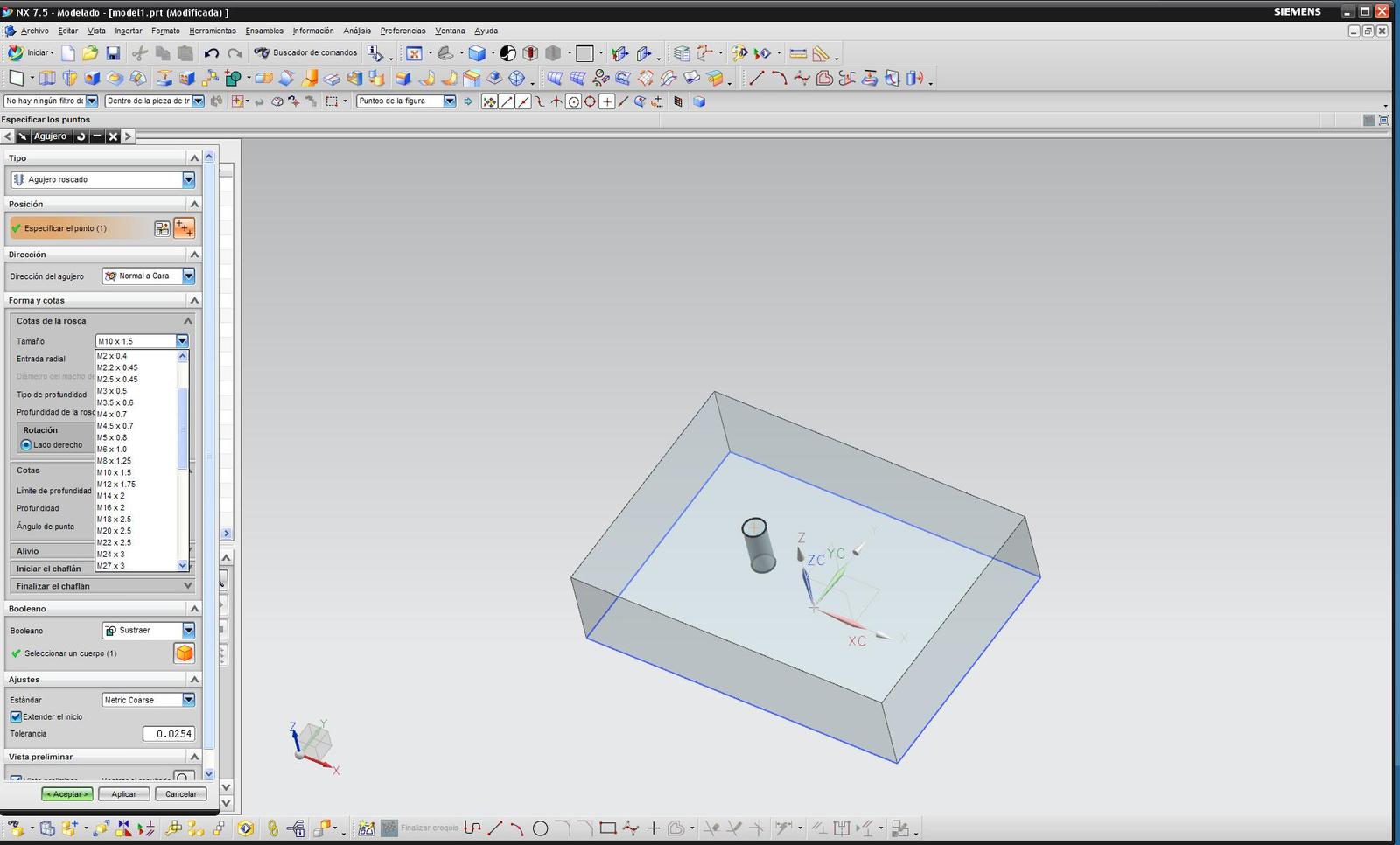
Task: Click the Profile tool in bottom sketch toolbar
Action: coord(472,828)
